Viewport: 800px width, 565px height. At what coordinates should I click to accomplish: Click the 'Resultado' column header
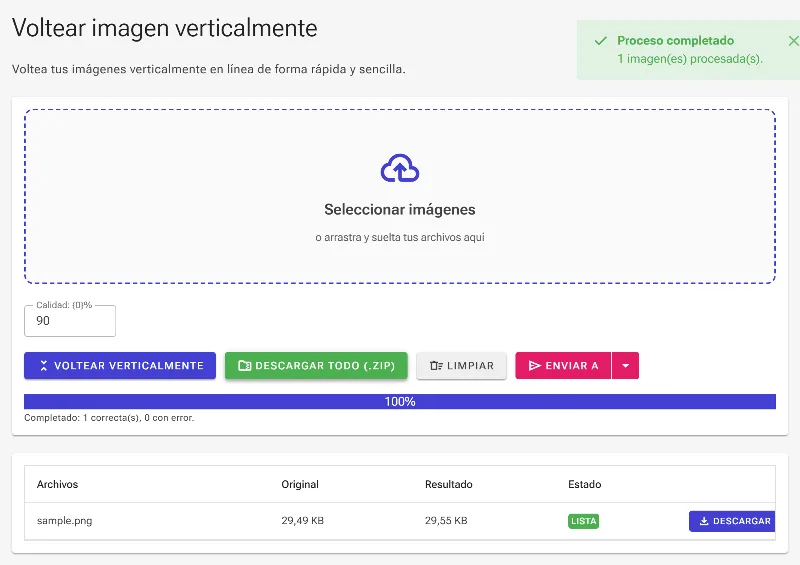pyautogui.click(x=448, y=484)
